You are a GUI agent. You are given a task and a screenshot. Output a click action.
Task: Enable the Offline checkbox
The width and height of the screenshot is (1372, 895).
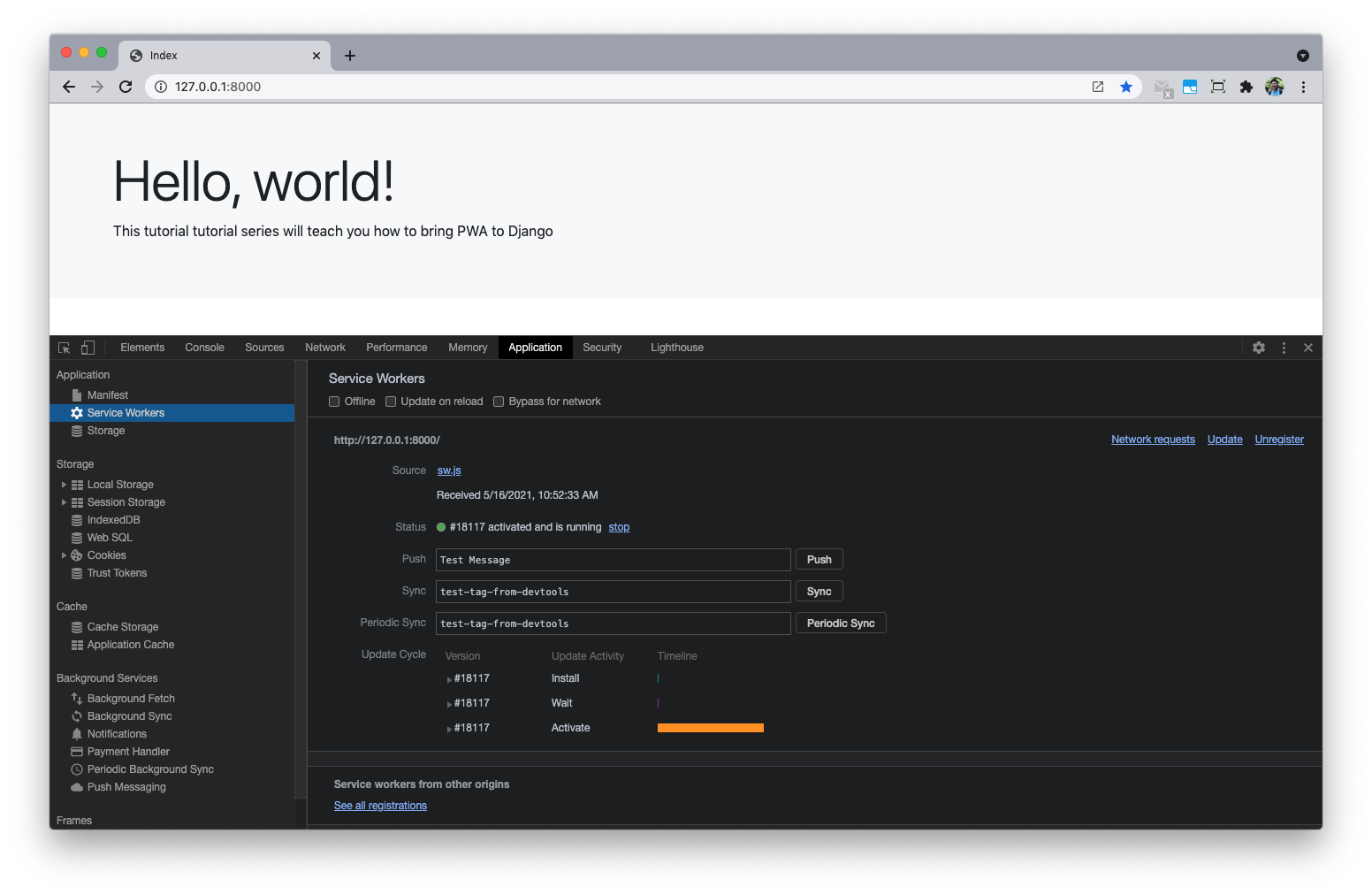[334, 402]
